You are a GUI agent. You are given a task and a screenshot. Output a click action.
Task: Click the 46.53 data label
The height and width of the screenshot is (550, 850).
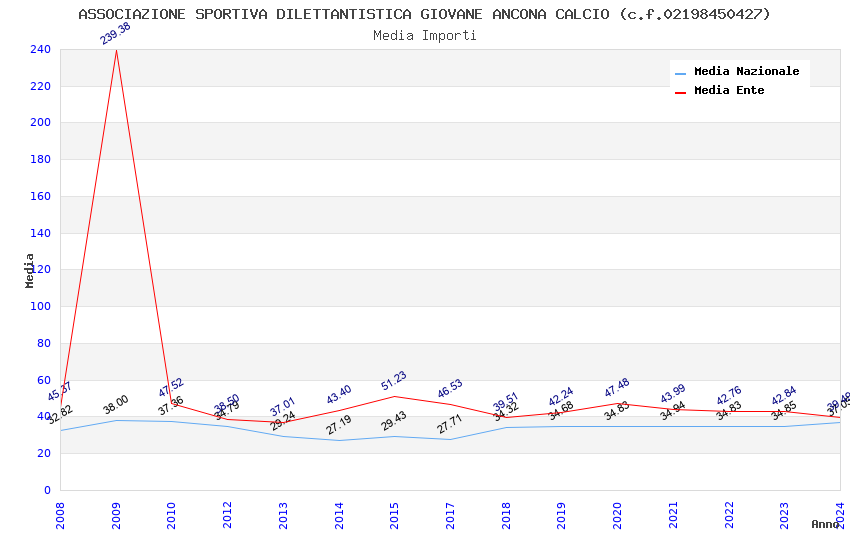tap(449, 389)
